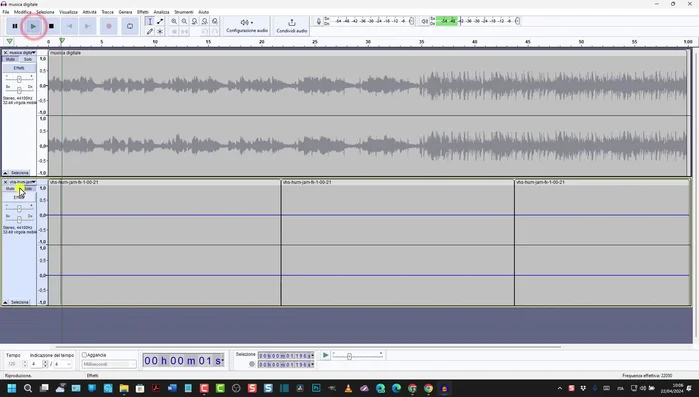Open the Strumenti menu

[x=184, y=12]
